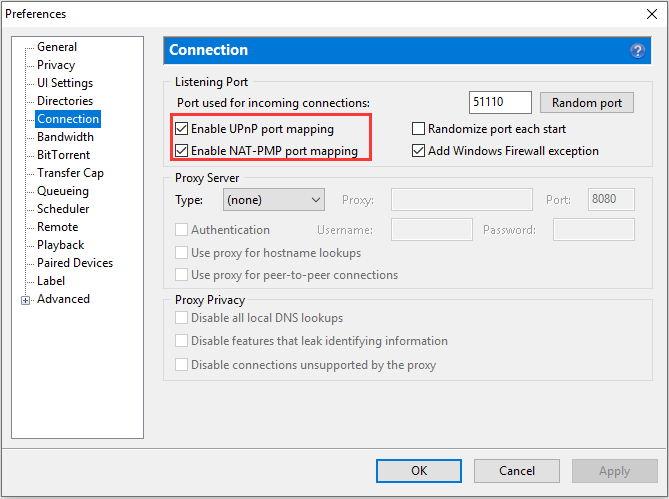The image size is (669, 499).
Task: Toggle Enable UPnP port mapping checkbox
Action: click(x=181, y=128)
